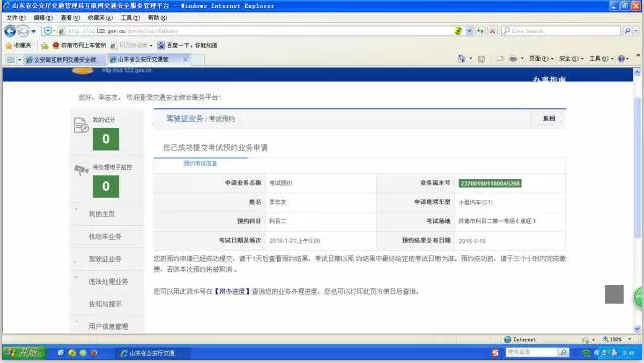Click the empty new tab button
This screenshot has height=363, width=644.
pyautogui.click(x=198, y=60)
